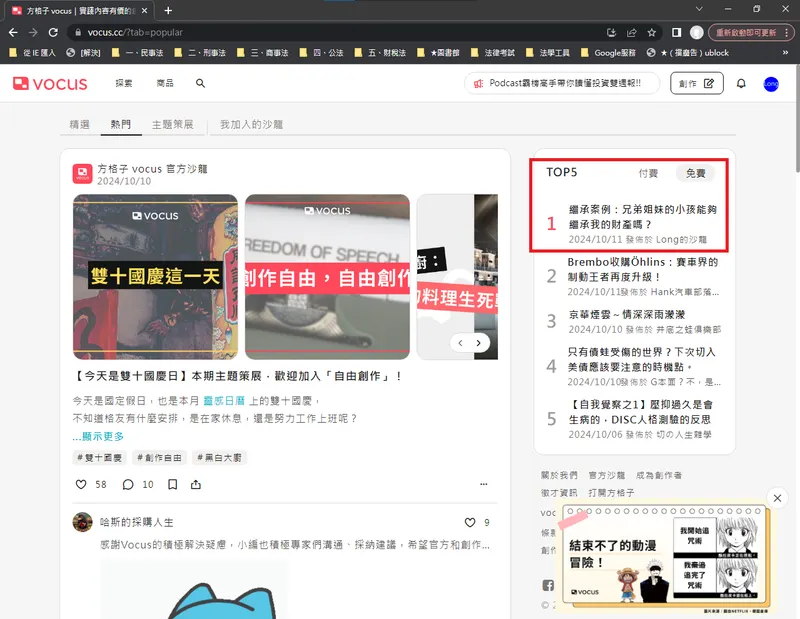800x619 pixels.
Task: Open the search magnifier icon
Action: click(200, 84)
